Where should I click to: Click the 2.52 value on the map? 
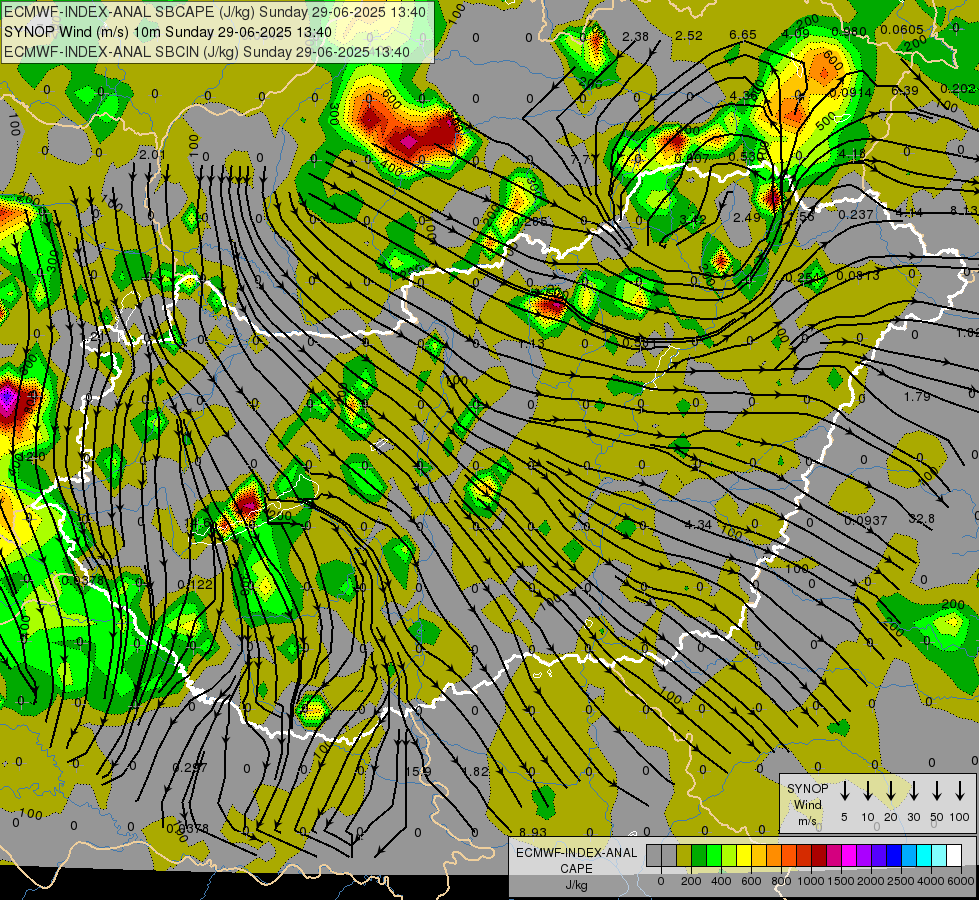coord(689,36)
